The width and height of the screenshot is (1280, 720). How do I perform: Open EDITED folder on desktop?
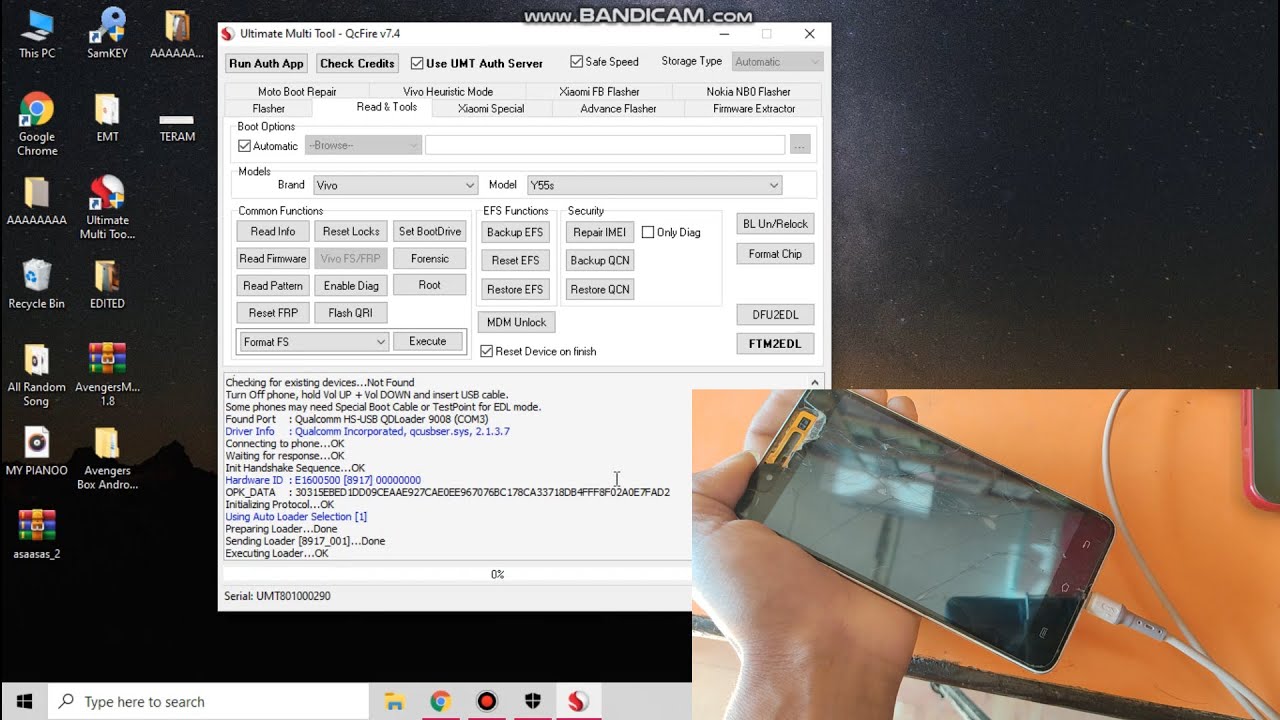(x=107, y=284)
